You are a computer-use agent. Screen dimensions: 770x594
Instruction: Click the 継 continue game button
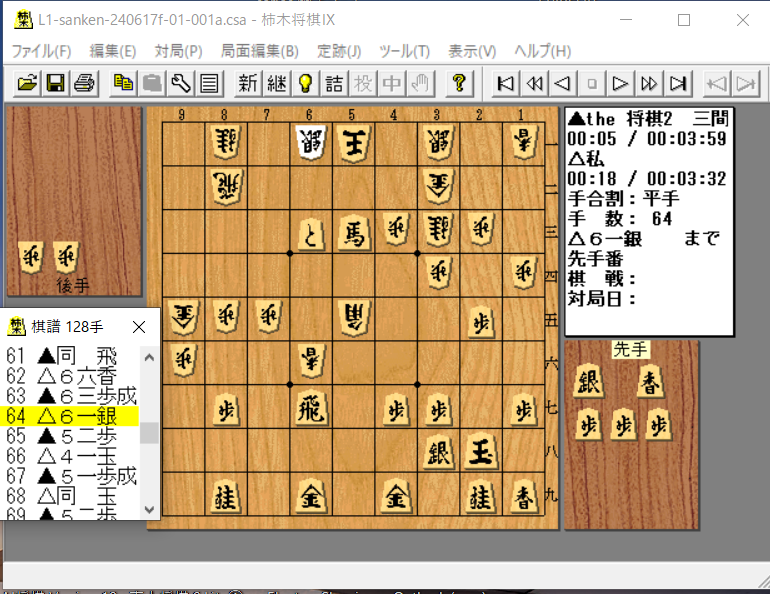point(276,83)
